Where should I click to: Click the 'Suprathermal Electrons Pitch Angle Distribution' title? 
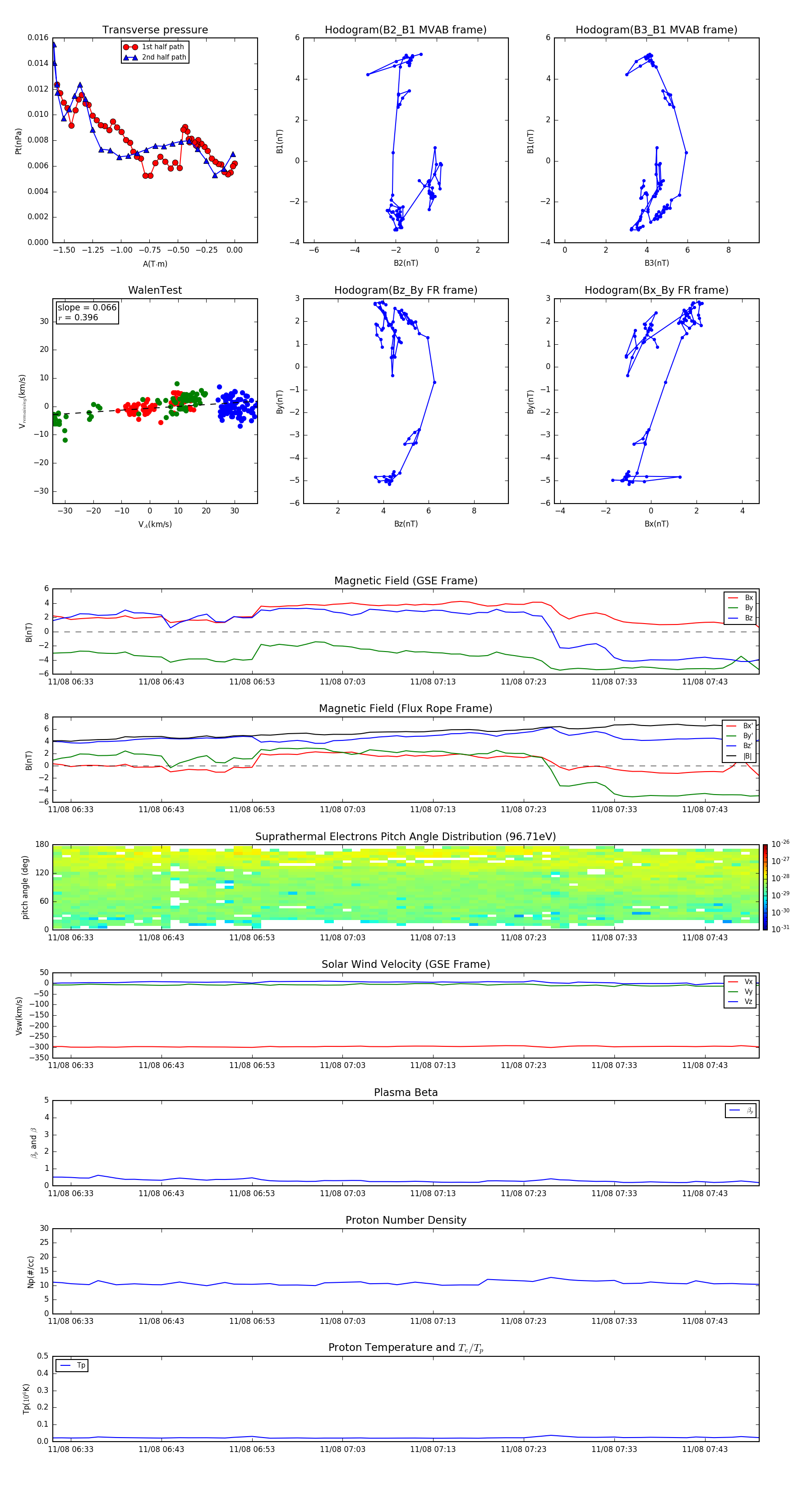[406, 837]
